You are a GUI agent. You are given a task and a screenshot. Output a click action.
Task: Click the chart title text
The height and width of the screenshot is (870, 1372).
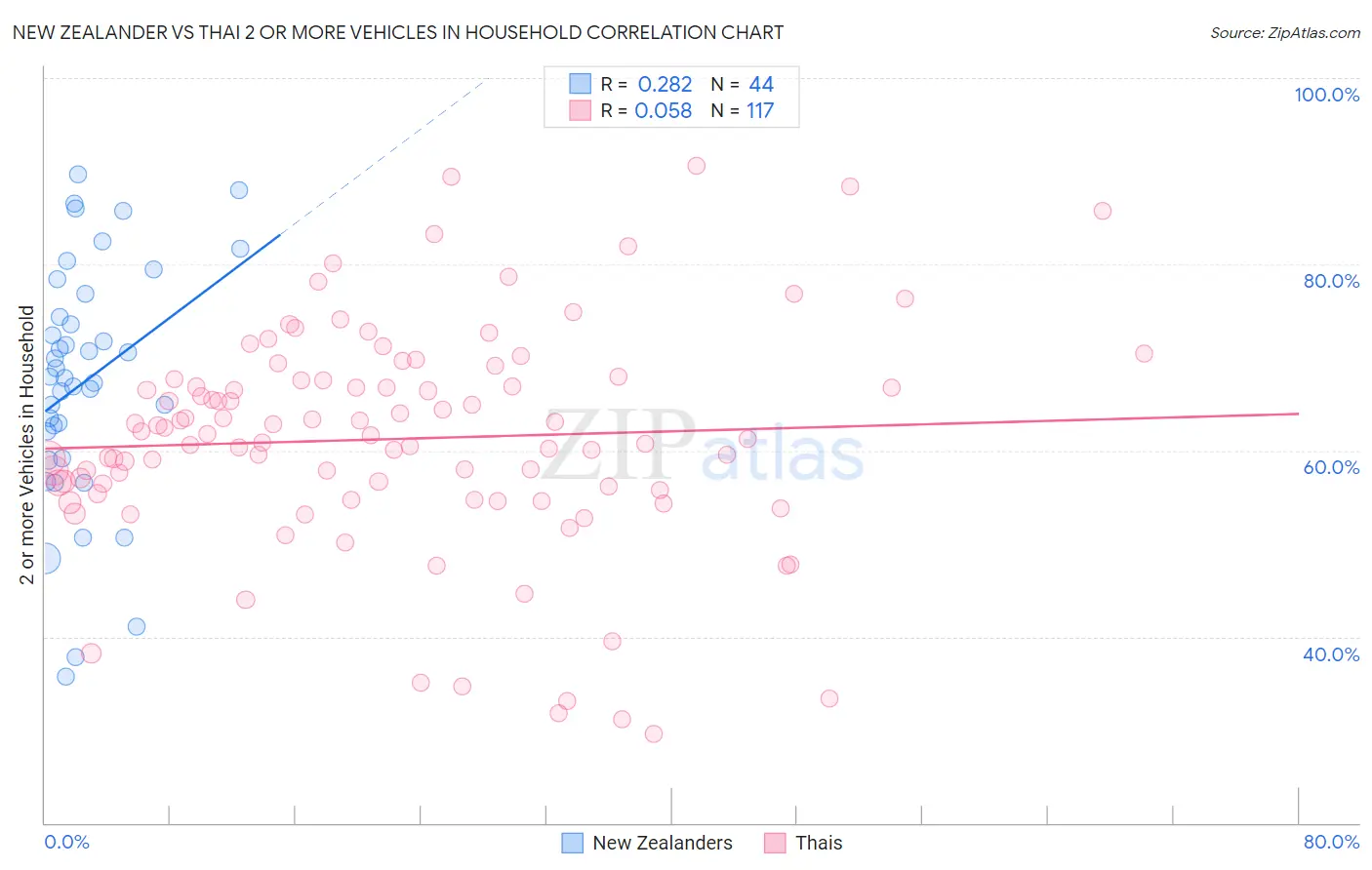coord(398,32)
